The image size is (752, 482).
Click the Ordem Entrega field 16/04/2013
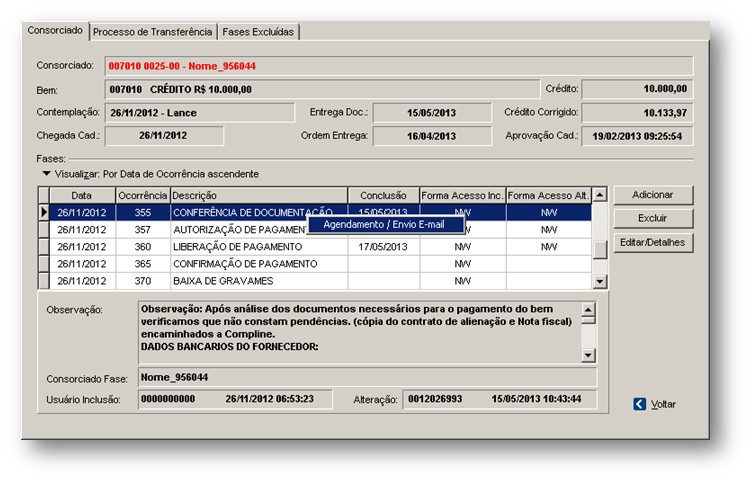click(432, 136)
